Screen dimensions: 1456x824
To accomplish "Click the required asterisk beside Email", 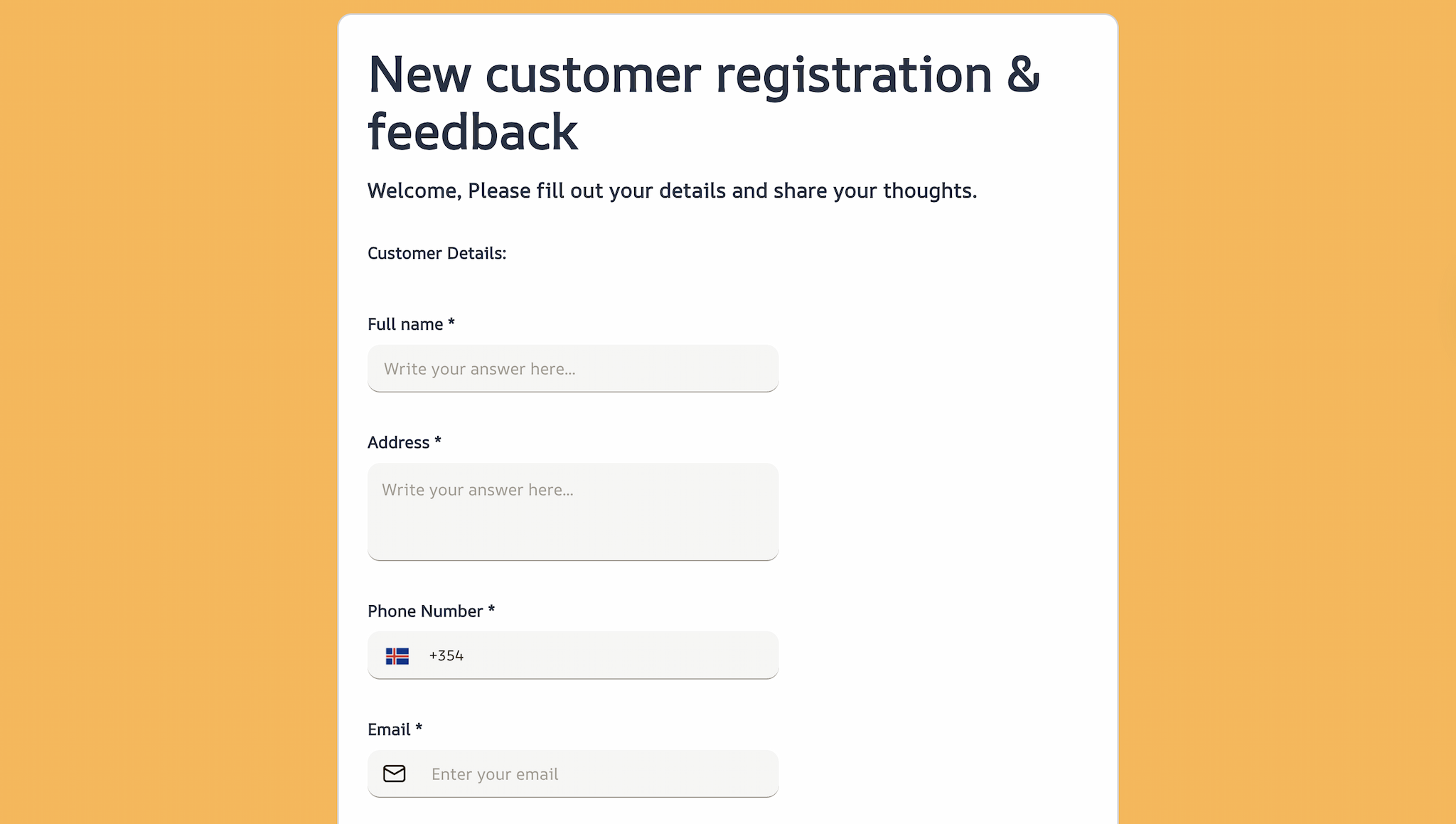I will (419, 728).
